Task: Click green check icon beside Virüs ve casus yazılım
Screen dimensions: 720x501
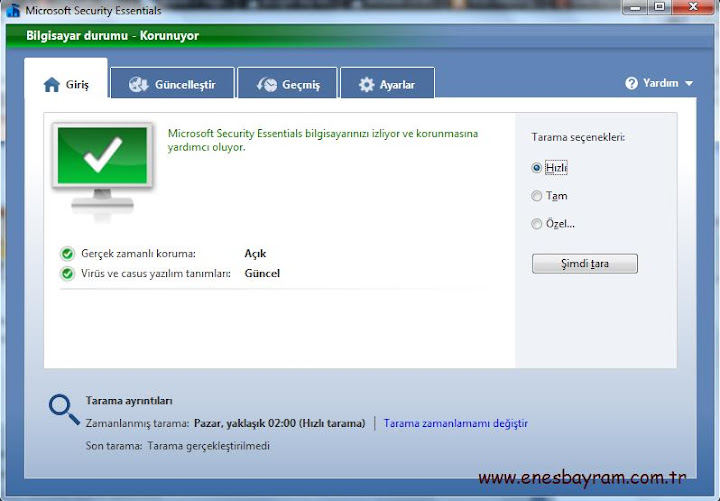Action: [68, 274]
